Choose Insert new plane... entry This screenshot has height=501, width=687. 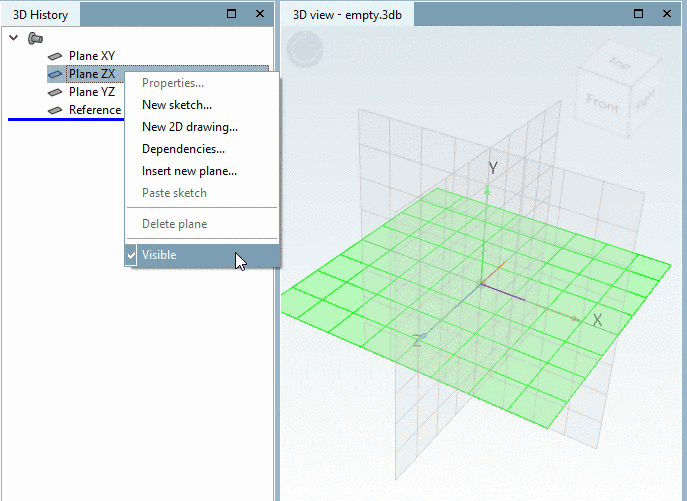coord(202,171)
